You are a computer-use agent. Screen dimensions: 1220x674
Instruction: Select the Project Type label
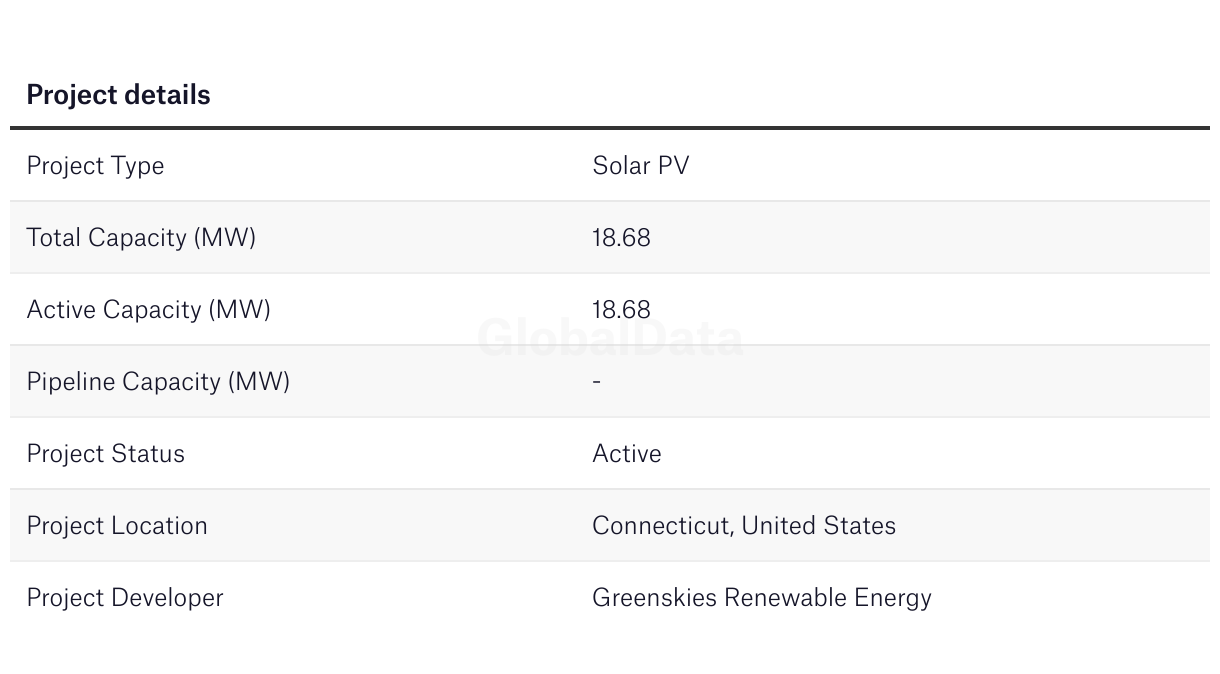tap(95, 166)
